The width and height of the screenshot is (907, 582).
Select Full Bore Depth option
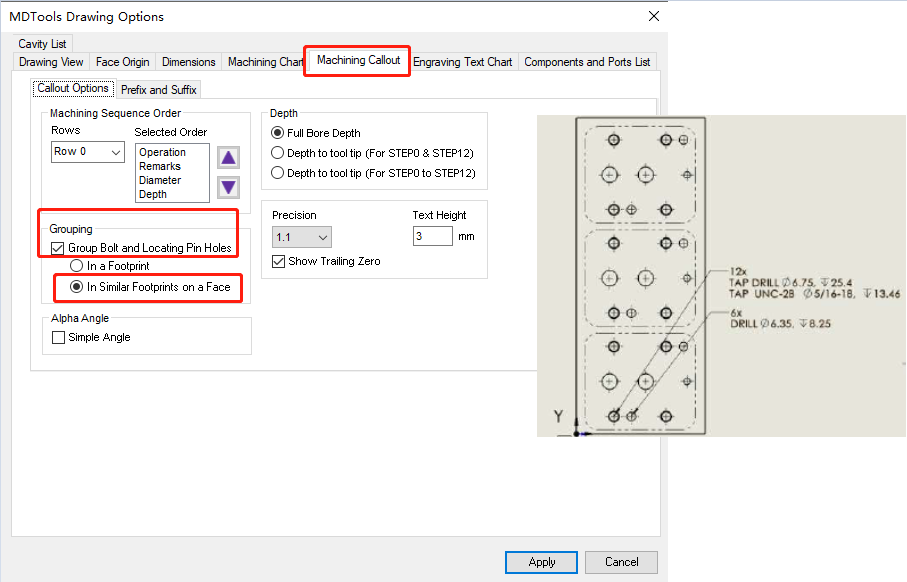point(278,133)
